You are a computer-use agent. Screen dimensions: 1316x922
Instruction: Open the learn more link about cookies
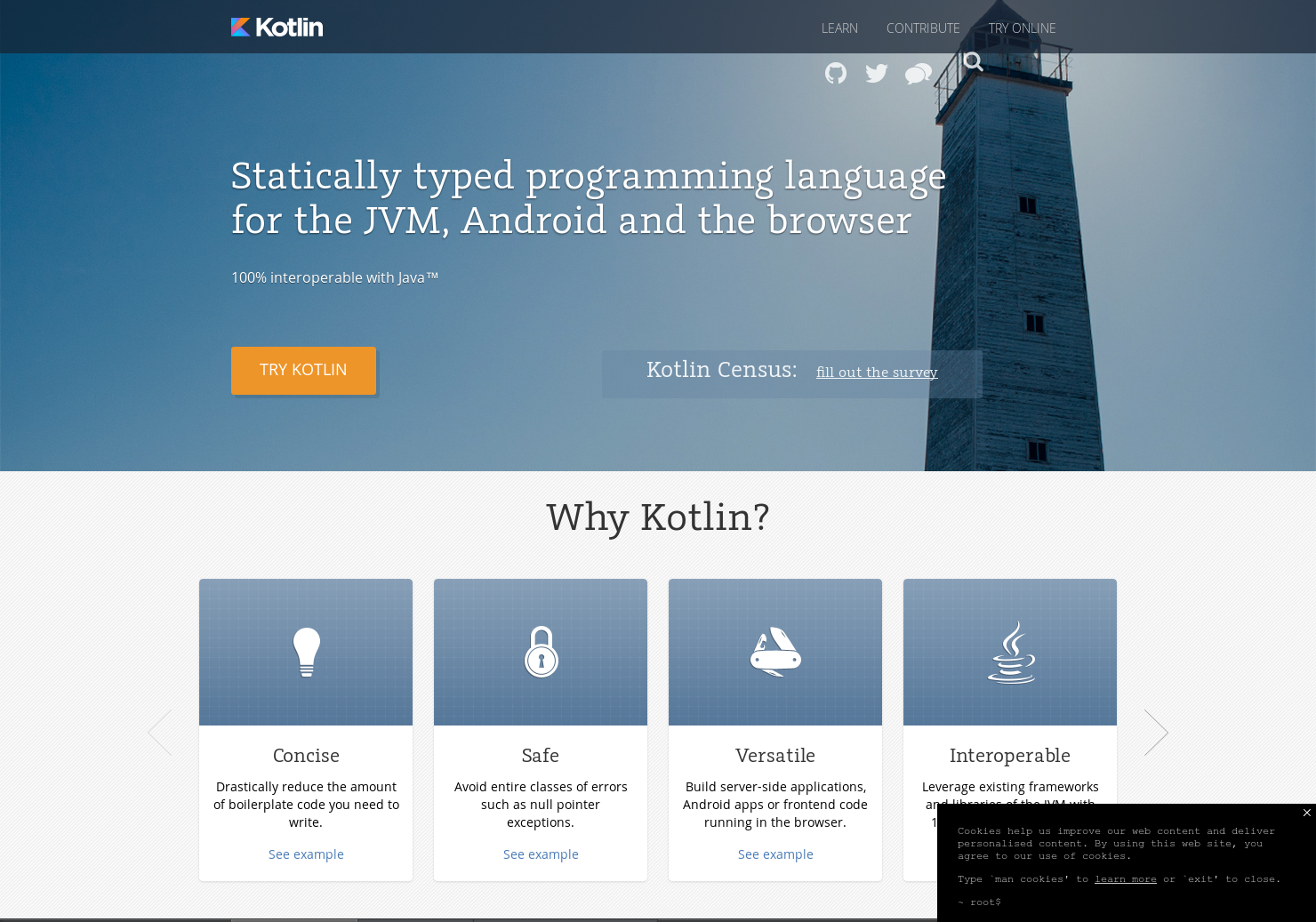[1126, 878]
